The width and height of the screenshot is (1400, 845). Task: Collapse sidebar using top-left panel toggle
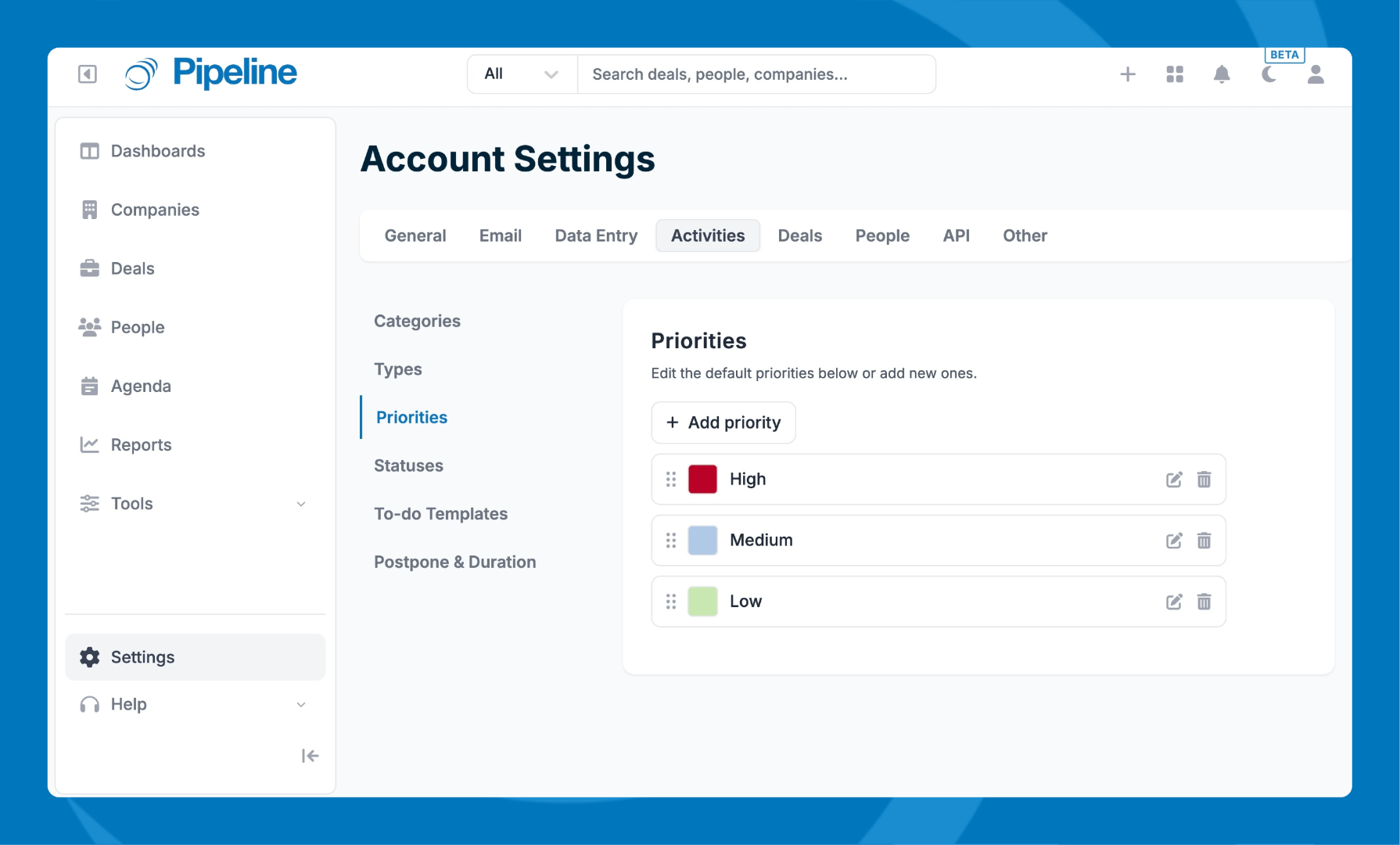88,74
